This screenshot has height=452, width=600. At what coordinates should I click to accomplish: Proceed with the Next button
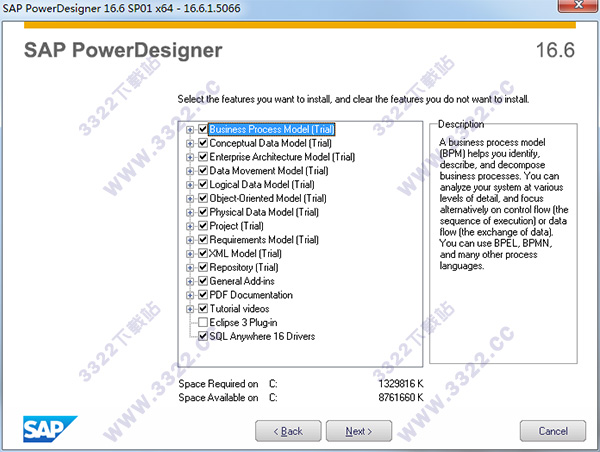359,431
